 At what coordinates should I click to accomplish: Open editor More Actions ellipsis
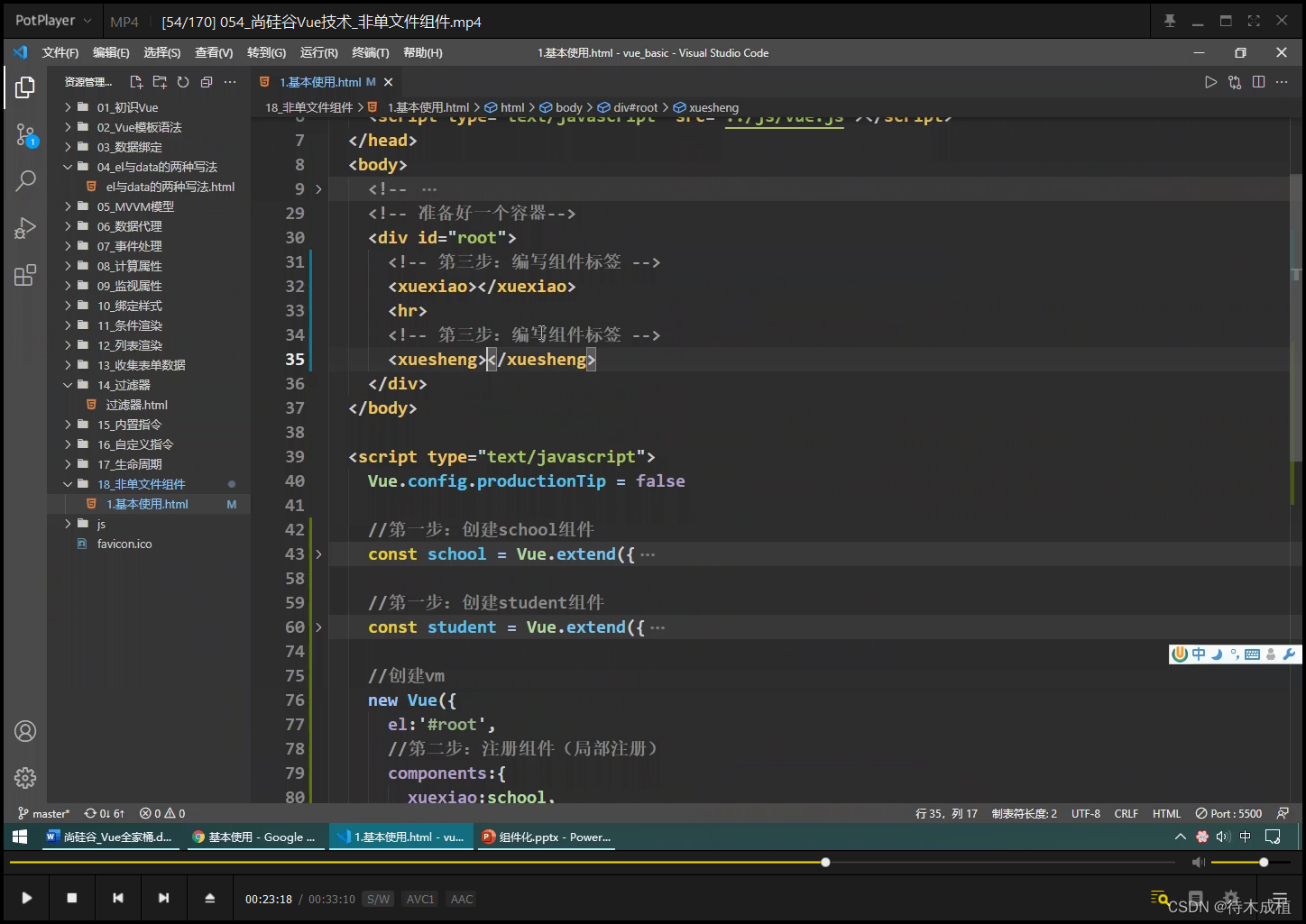(1282, 82)
